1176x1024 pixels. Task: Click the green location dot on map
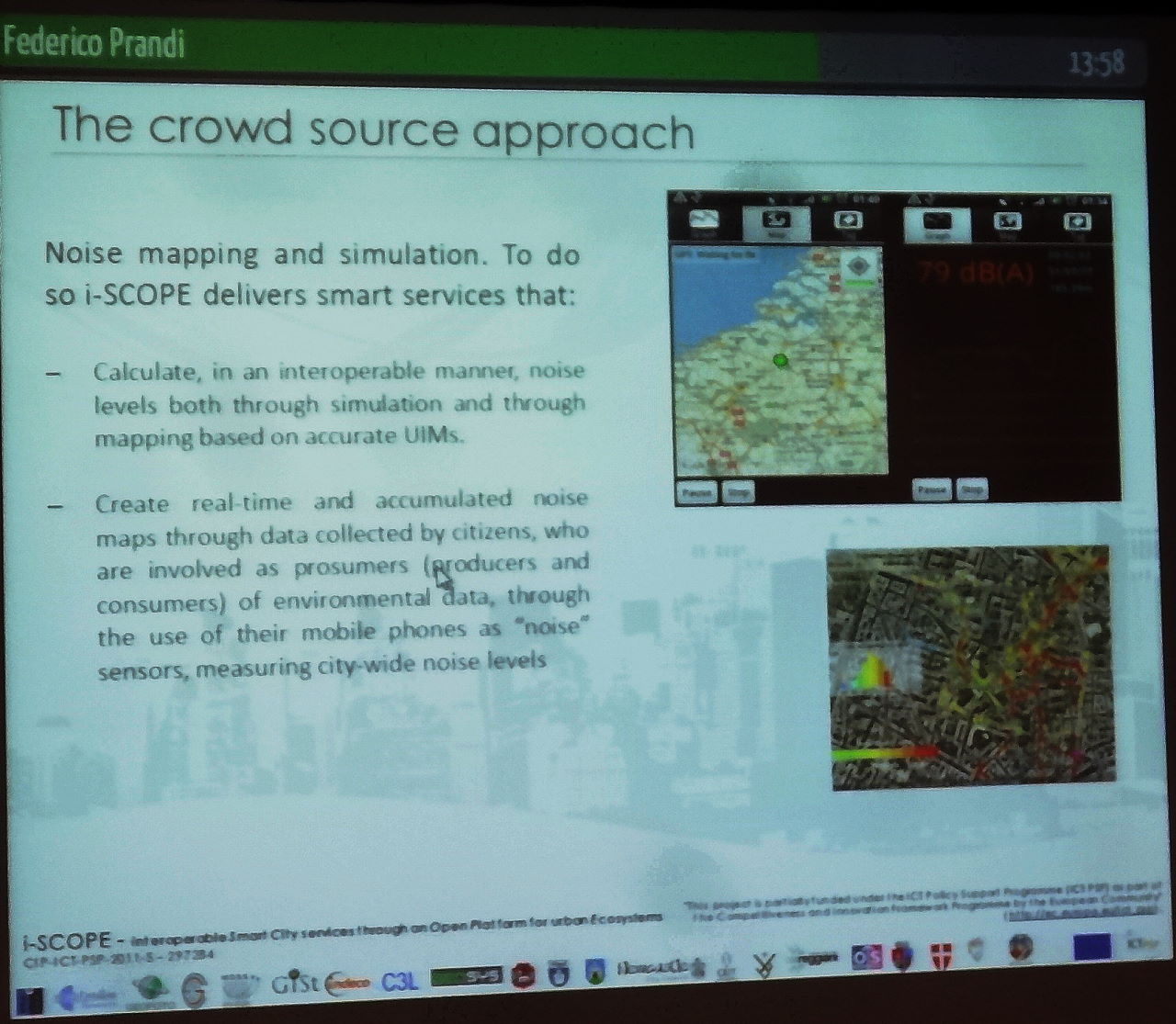[x=781, y=361]
